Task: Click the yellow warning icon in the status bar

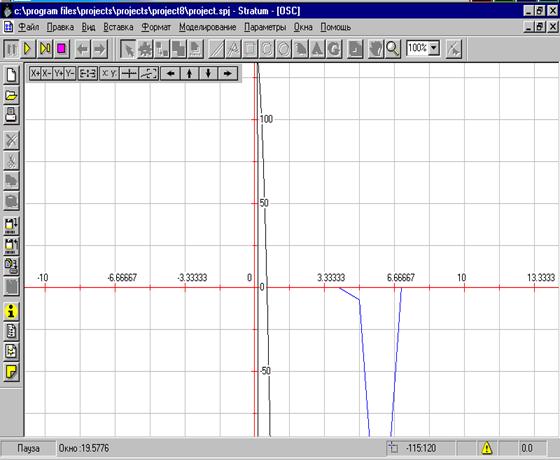Action: pyautogui.click(x=487, y=448)
